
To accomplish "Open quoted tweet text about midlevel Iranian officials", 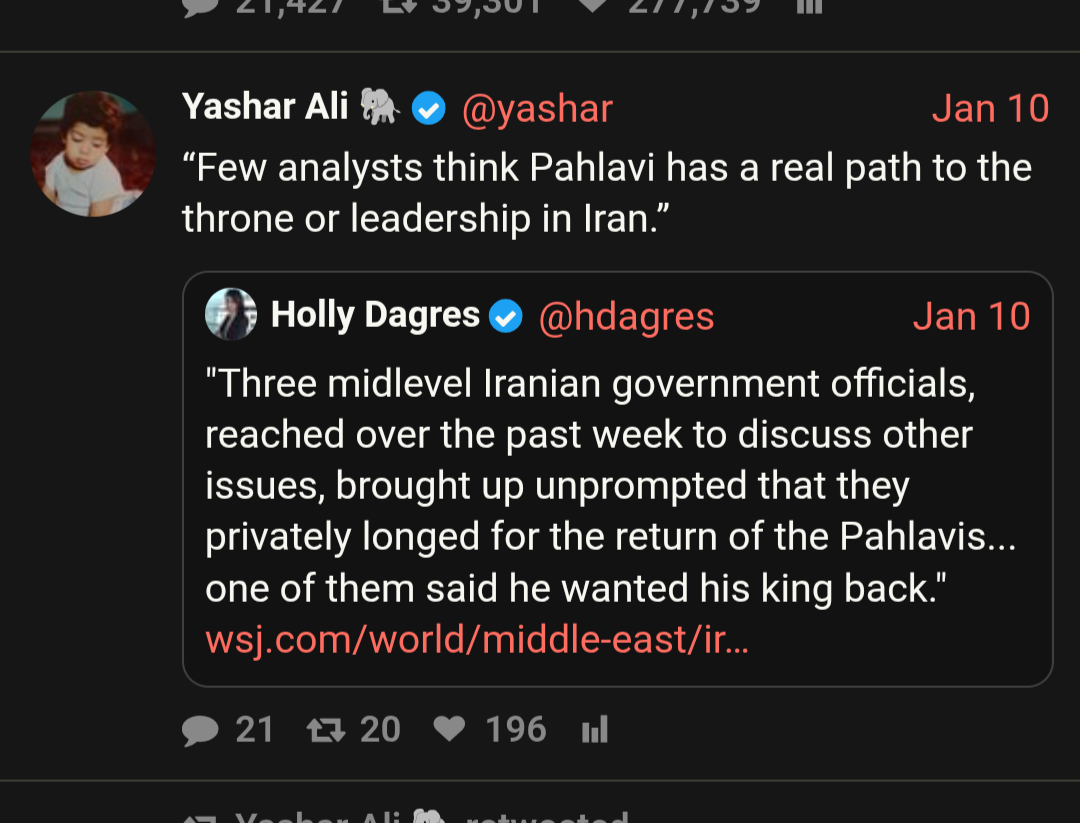I will pos(610,485).
